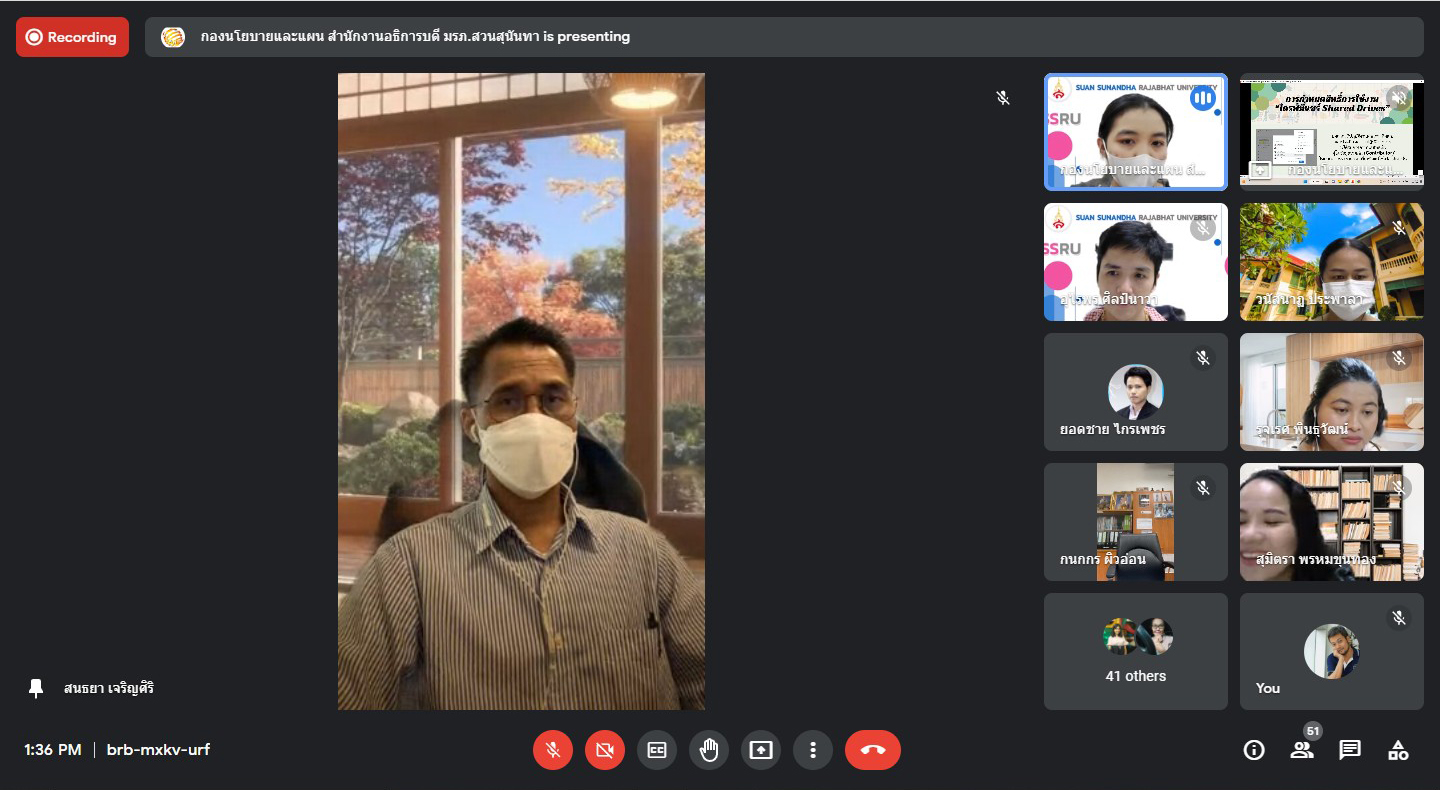
Task: Unmute the microphone in the bottom bar
Action: pos(553,750)
